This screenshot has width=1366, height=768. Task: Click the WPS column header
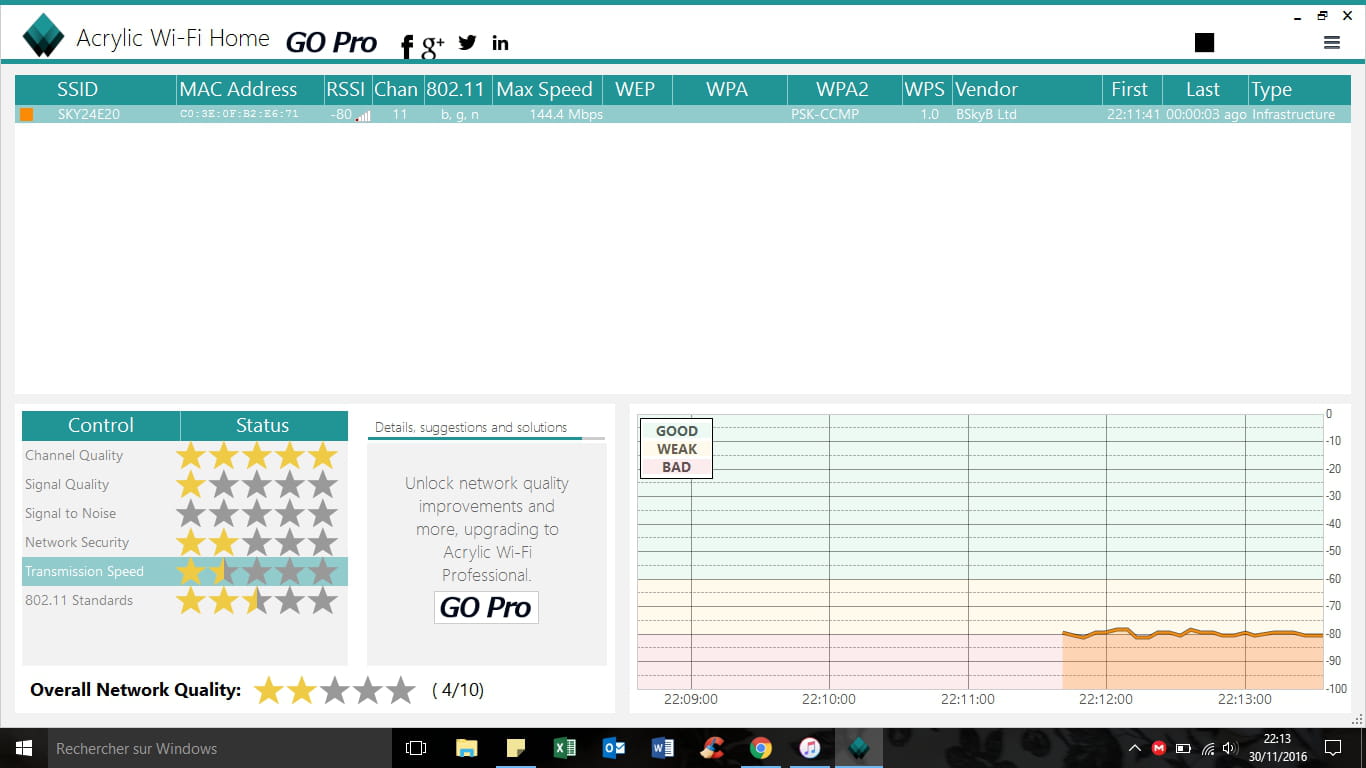click(925, 89)
